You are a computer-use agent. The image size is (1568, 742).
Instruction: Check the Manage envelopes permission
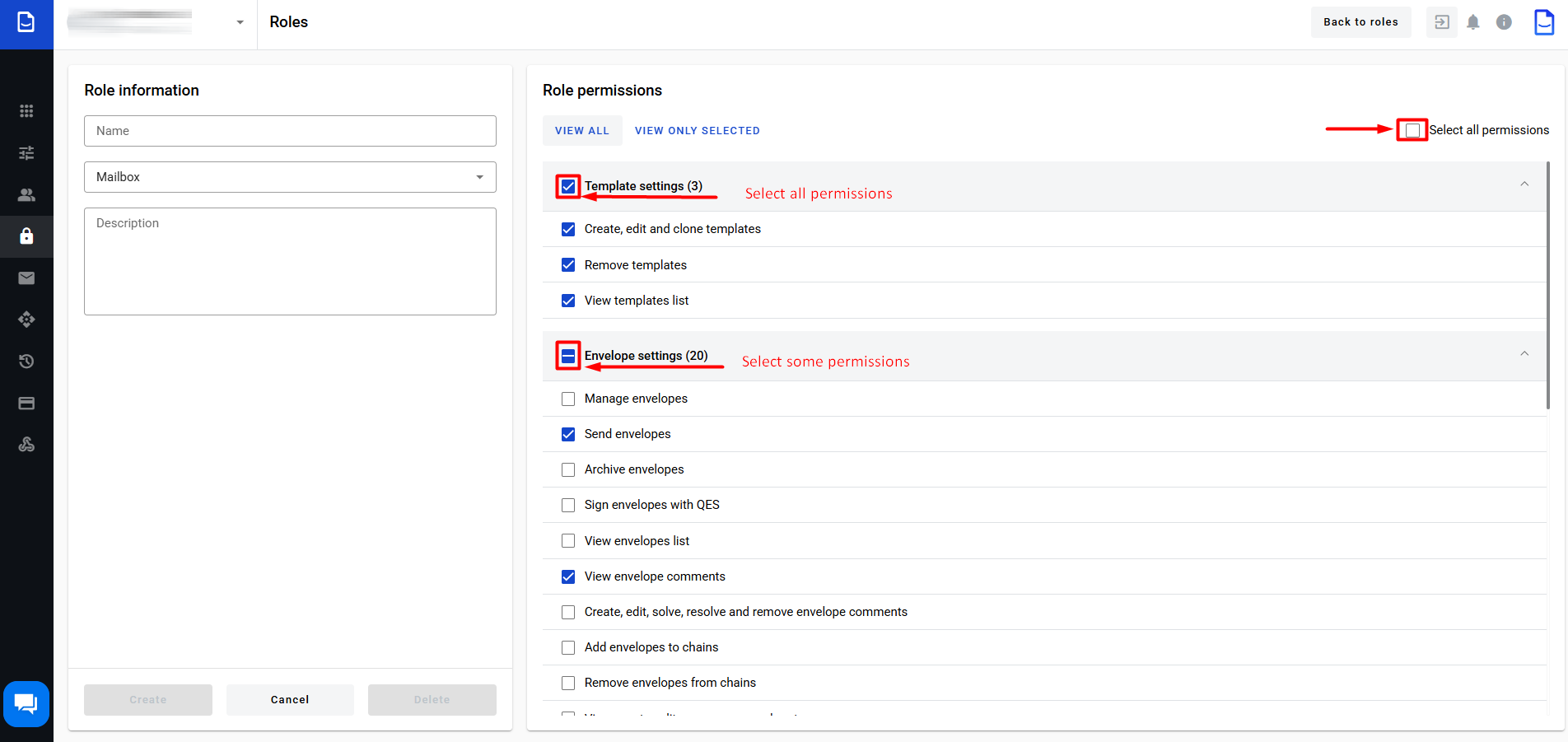point(568,399)
